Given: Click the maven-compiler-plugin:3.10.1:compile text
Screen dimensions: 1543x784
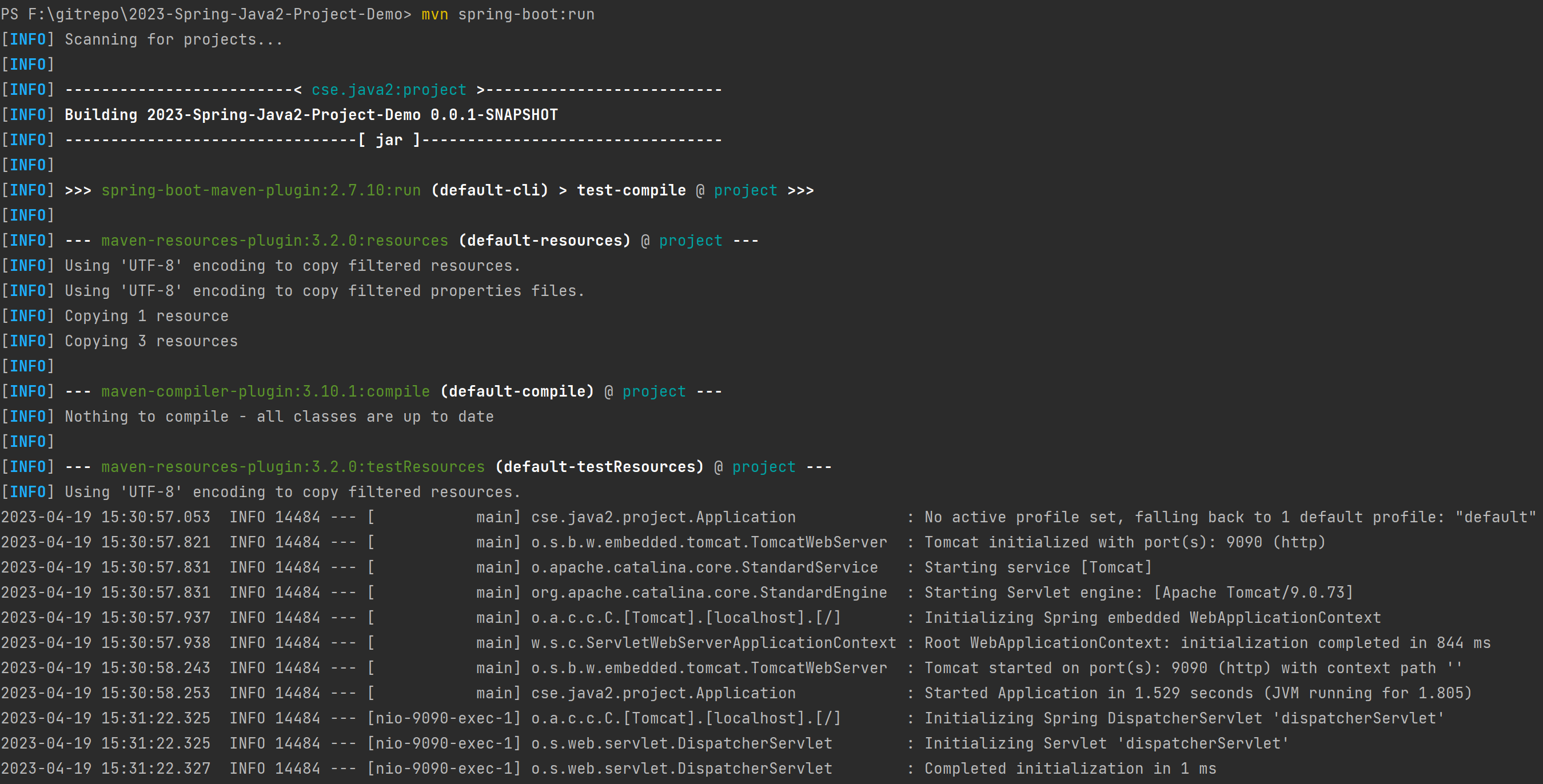Looking at the screenshot, I should point(265,391).
